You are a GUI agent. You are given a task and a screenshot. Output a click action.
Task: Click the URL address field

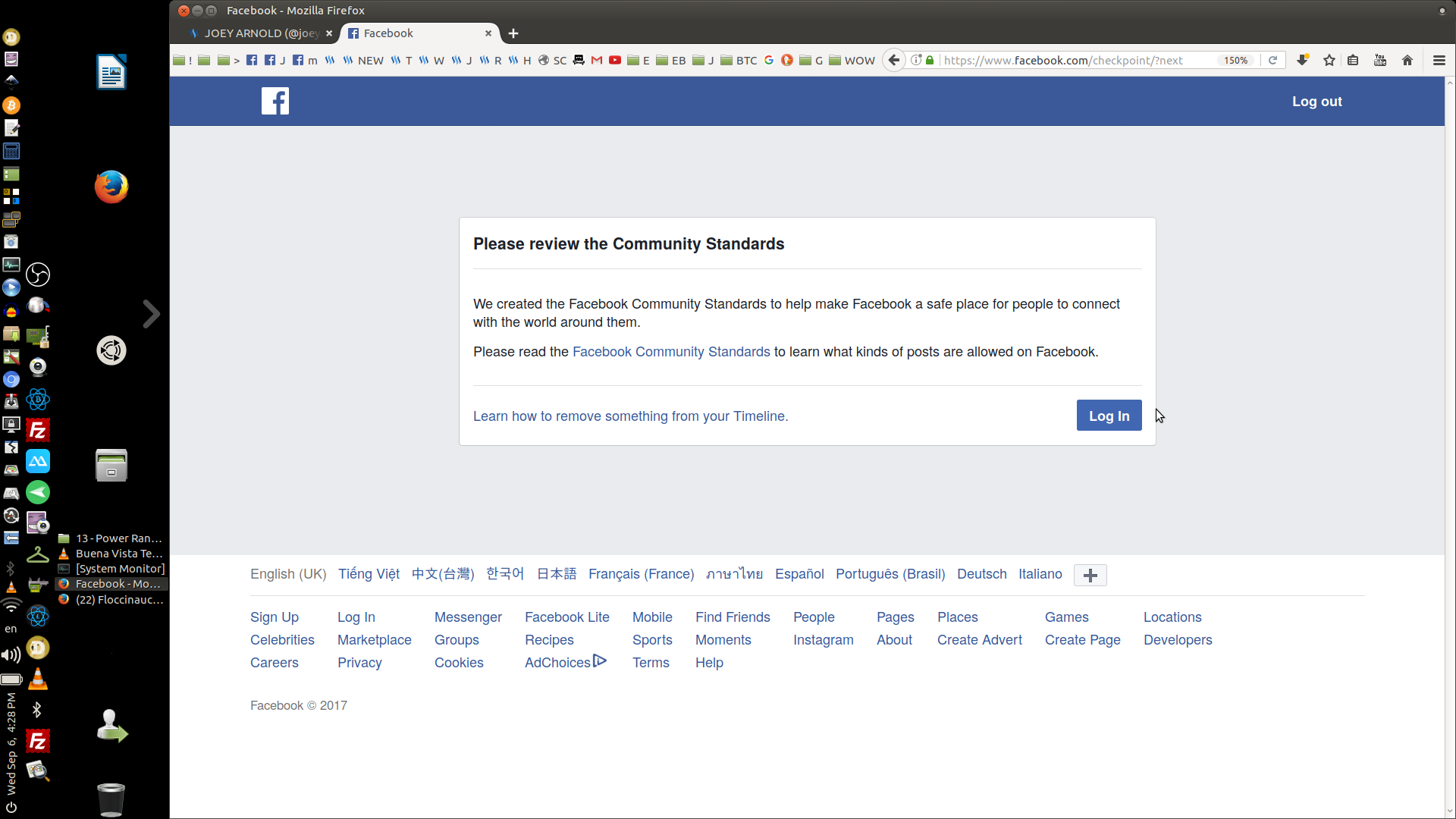pyautogui.click(x=1077, y=61)
